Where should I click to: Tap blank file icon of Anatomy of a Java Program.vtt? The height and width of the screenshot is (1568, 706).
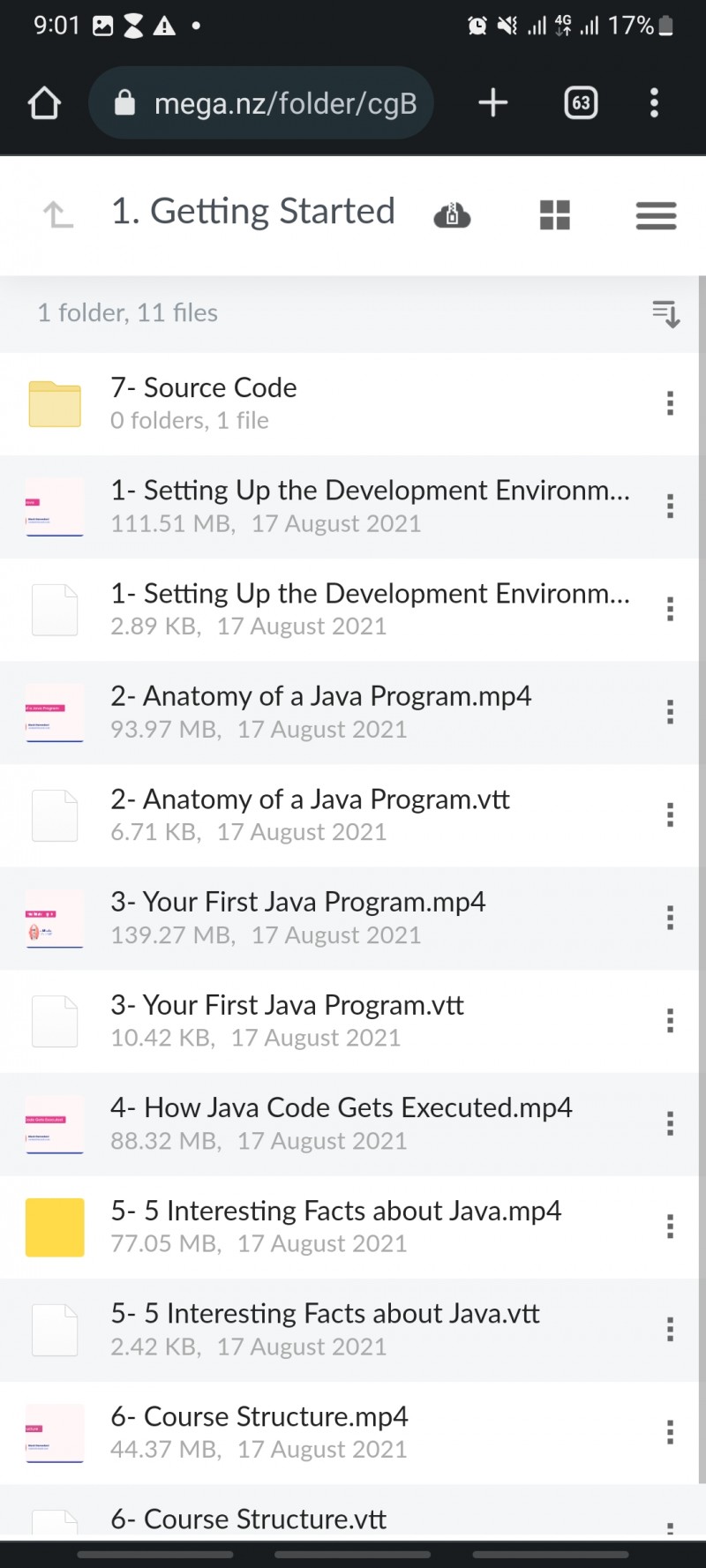55,814
